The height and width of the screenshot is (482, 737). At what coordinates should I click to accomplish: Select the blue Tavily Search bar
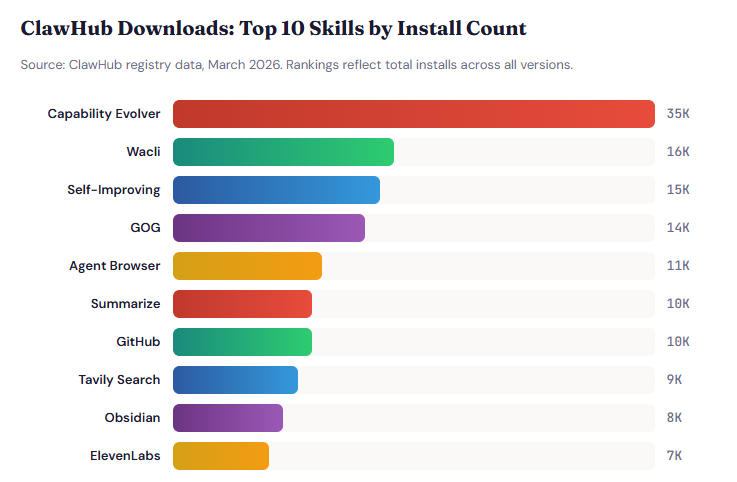tap(235, 380)
